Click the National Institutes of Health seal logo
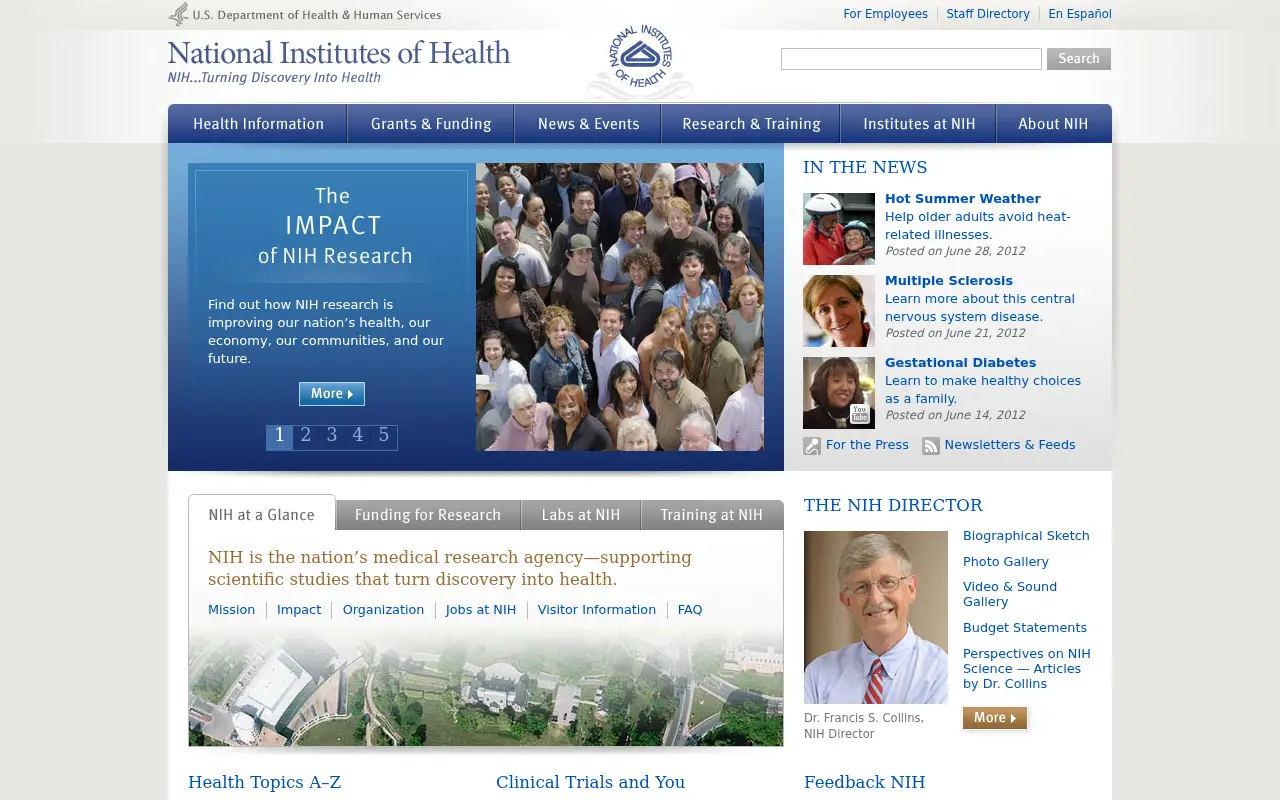Image resolution: width=1280 pixels, height=800 pixels. (640, 62)
